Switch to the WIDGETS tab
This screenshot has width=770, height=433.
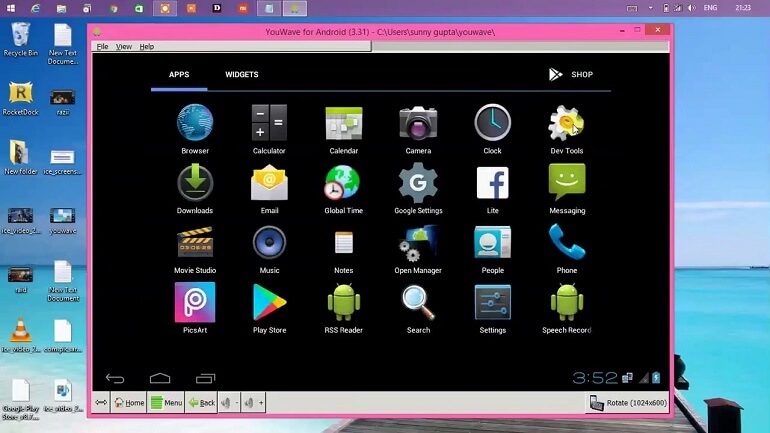click(242, 75)
